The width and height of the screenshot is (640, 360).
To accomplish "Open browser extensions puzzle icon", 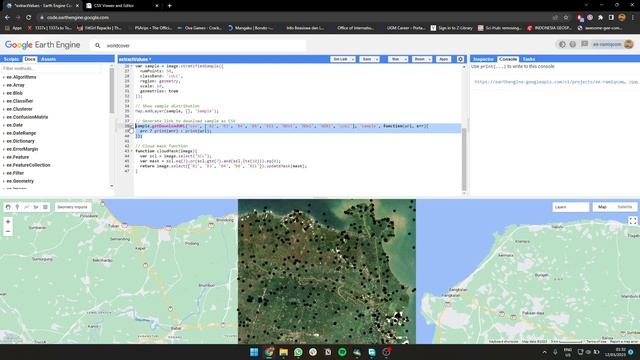I will (600, 18).
